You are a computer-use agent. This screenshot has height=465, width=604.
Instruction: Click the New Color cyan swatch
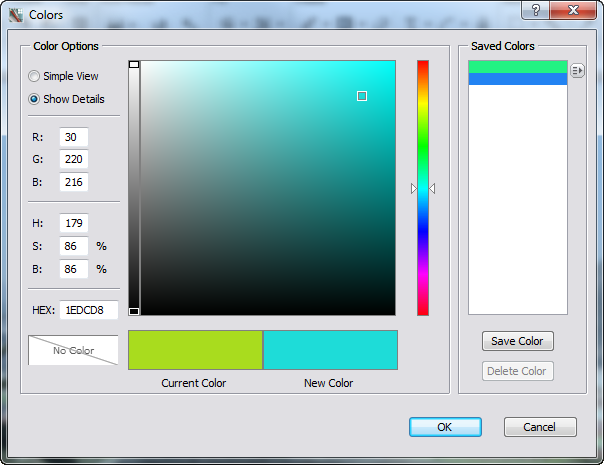coord(330,350)
